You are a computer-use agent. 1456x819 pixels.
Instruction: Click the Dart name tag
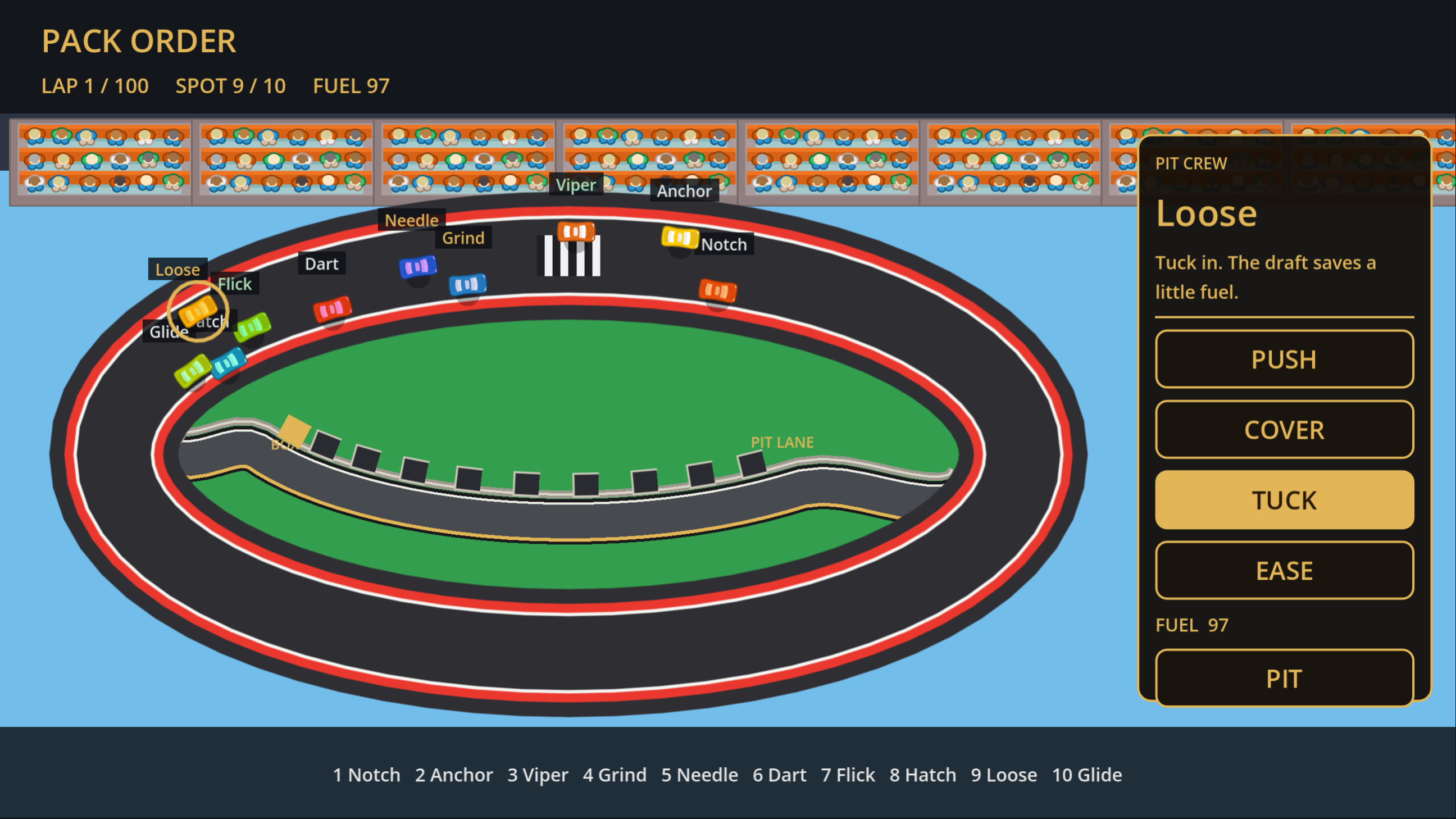pos(322,263)
